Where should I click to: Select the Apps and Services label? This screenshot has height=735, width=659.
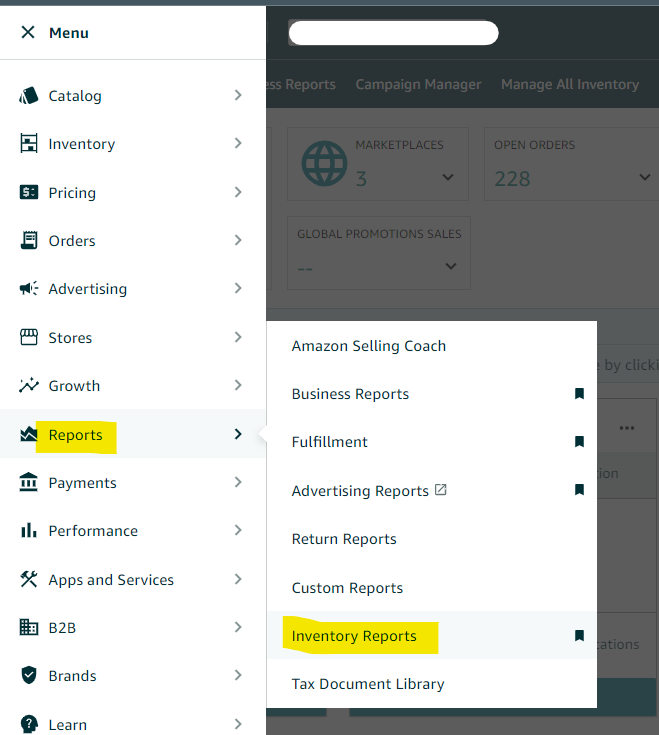coord(111,580)
